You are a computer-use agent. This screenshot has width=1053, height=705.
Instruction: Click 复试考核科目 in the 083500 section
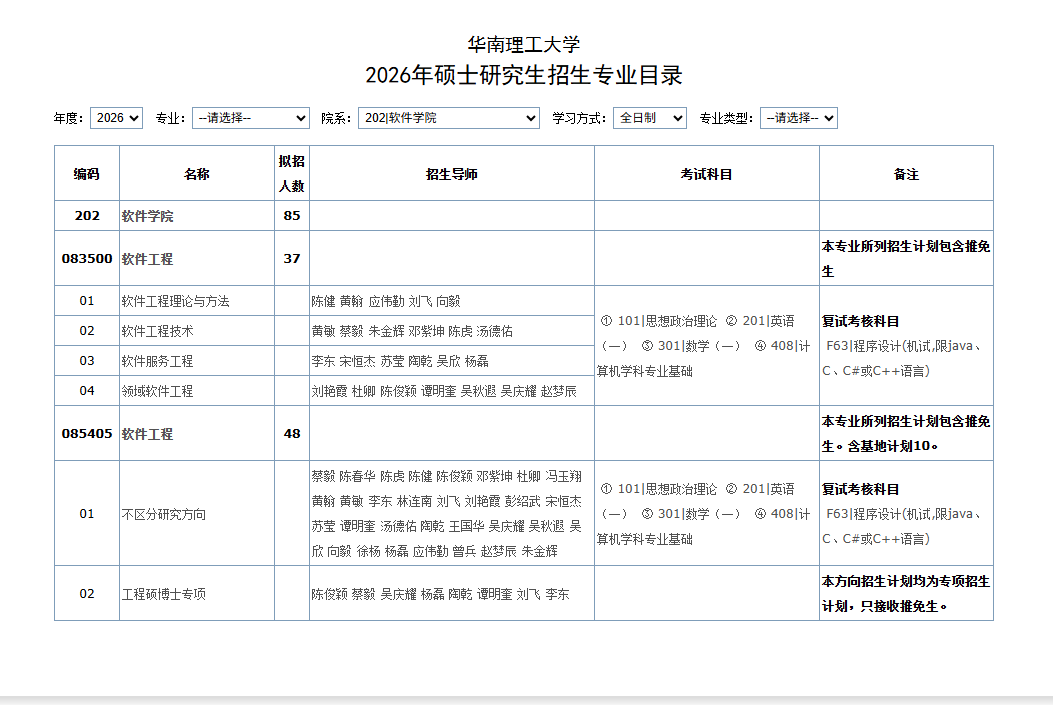pos(860,322)
